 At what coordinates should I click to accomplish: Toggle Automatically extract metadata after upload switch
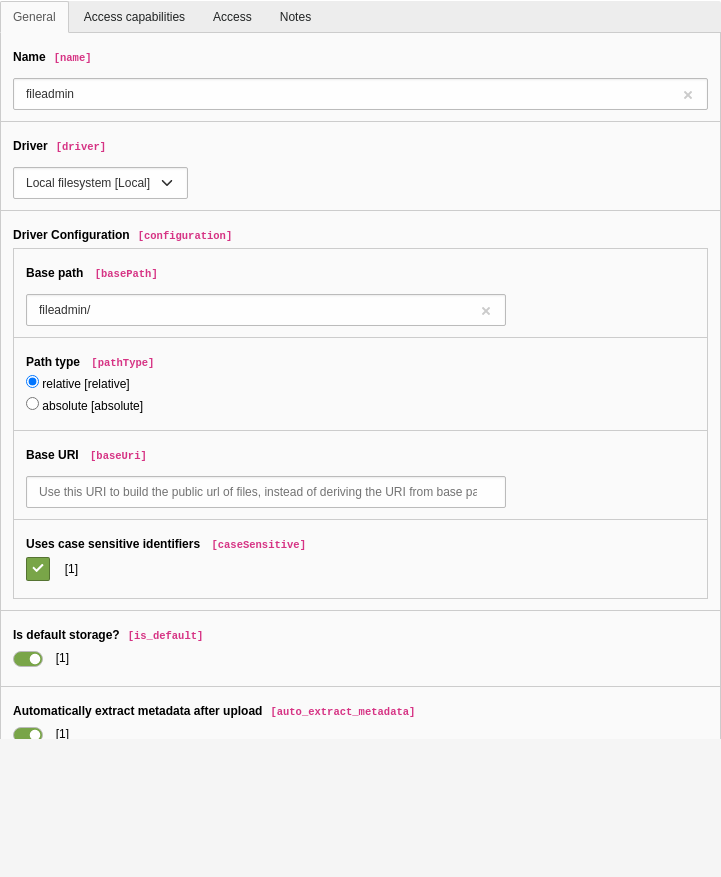click(28, 733)
